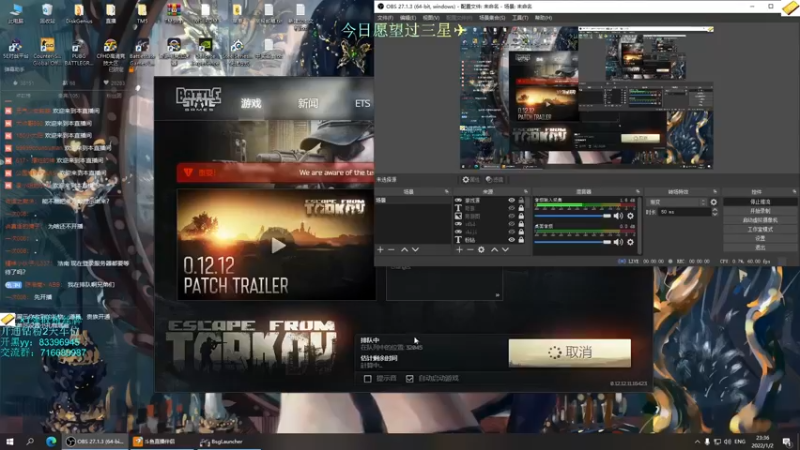
Task: Click Start Recording button in OBS
Action: [760, 211]
